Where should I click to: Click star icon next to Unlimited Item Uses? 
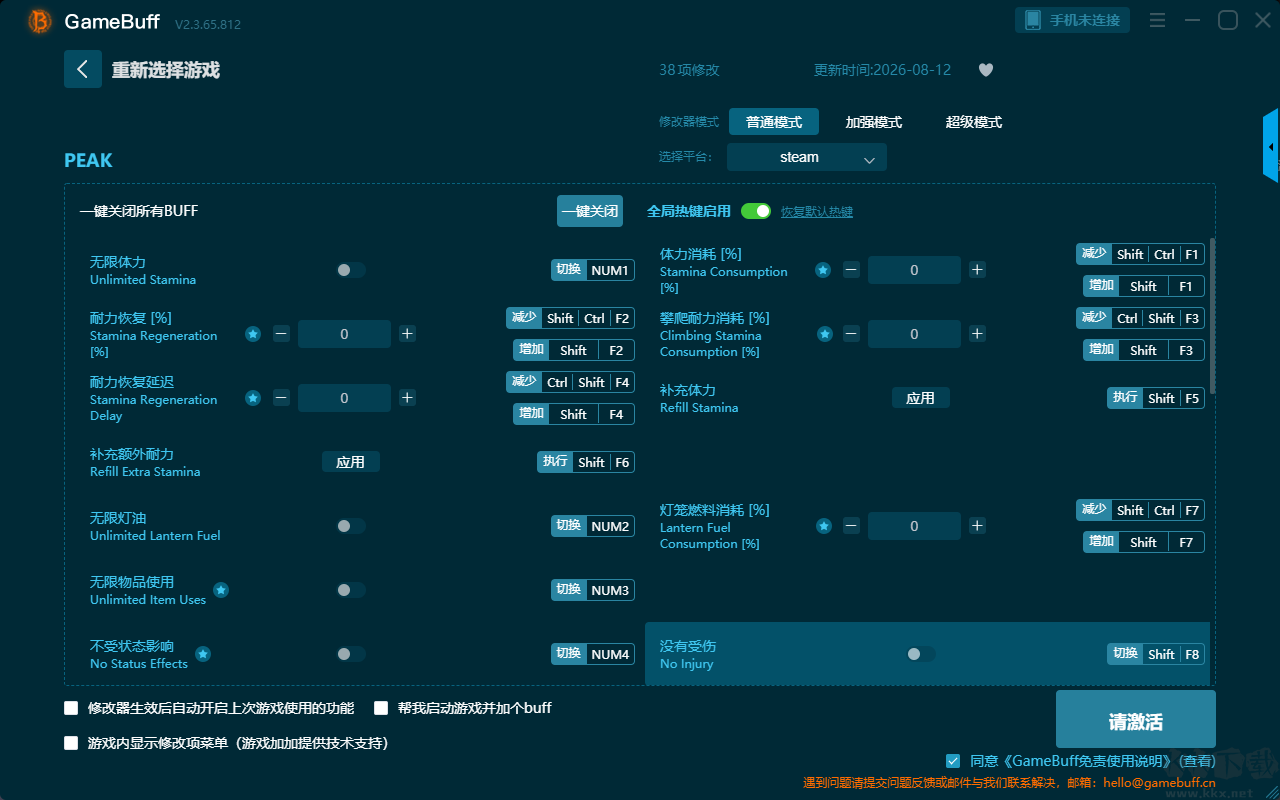click(221, 590)
